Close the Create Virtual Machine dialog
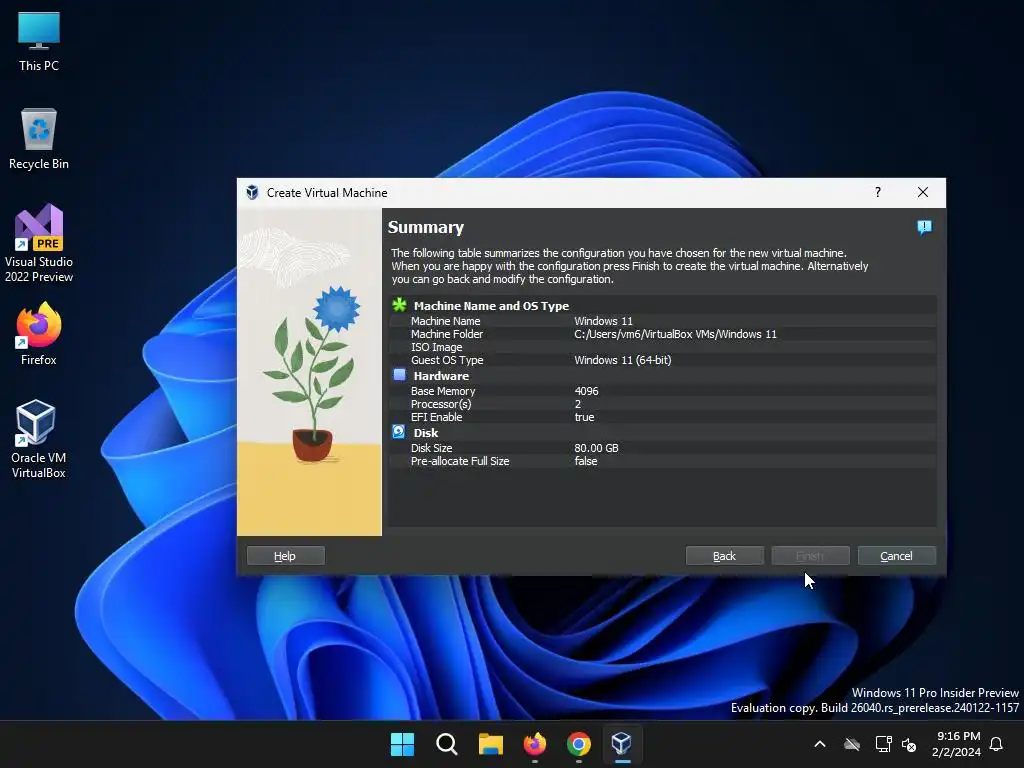This screenshot has height=768, width=1024. coord(923,192)
